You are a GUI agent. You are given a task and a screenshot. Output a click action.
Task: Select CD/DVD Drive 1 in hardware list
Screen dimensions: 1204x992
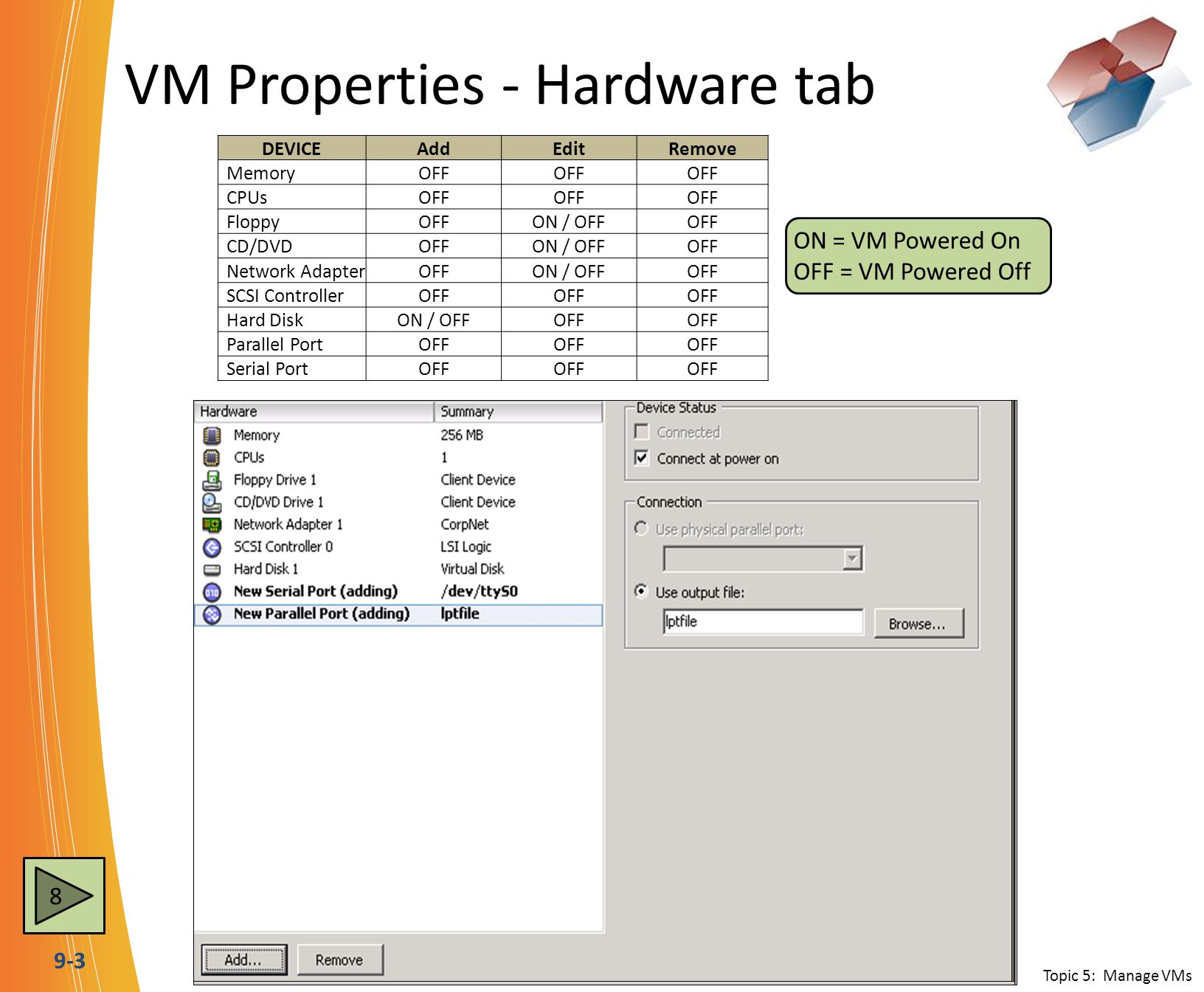coord(398,502)
